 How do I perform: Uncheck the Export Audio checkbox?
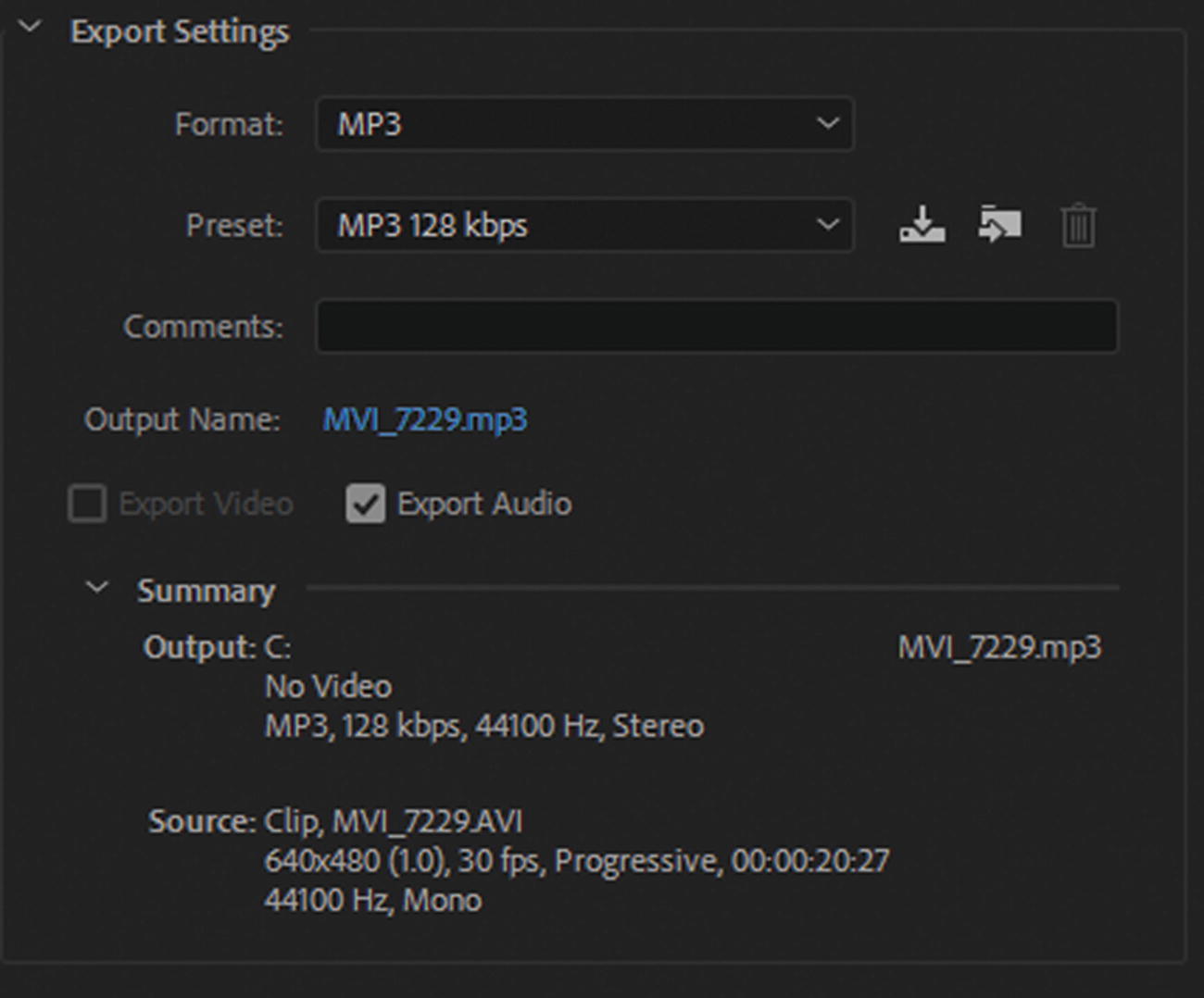click(366, 505)
